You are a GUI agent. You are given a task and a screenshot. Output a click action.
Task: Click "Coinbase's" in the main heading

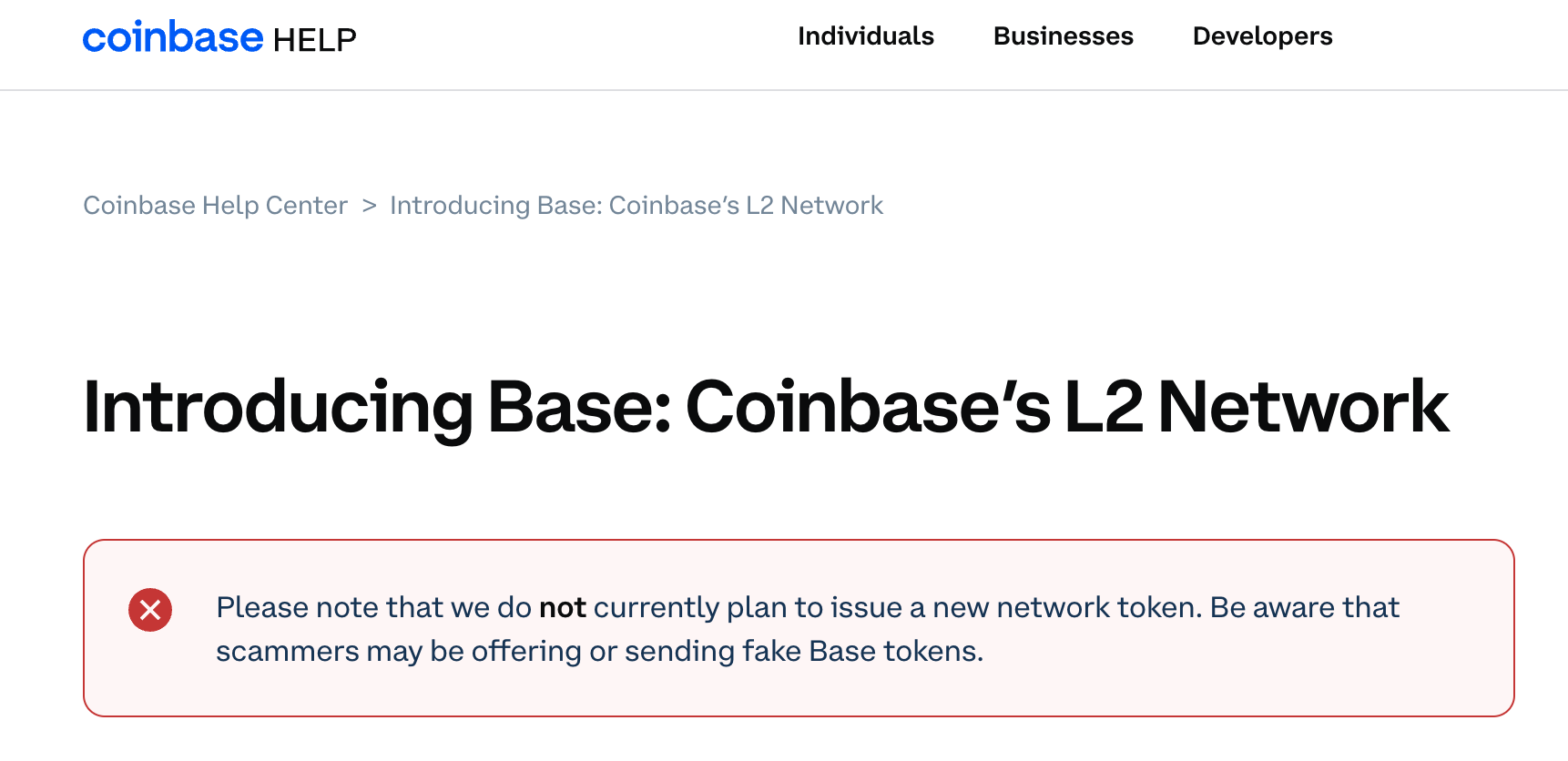(x=867, y=407)
